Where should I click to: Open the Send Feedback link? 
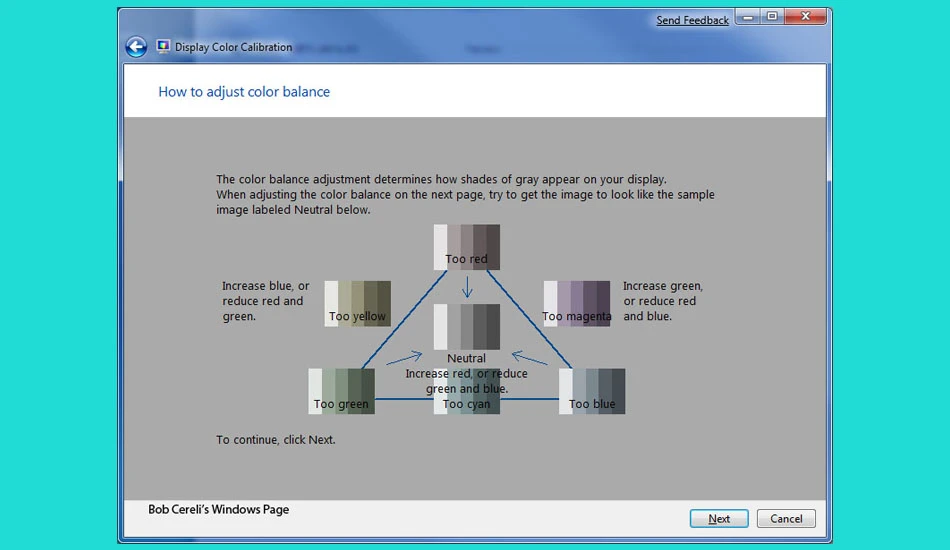point(693,20)
